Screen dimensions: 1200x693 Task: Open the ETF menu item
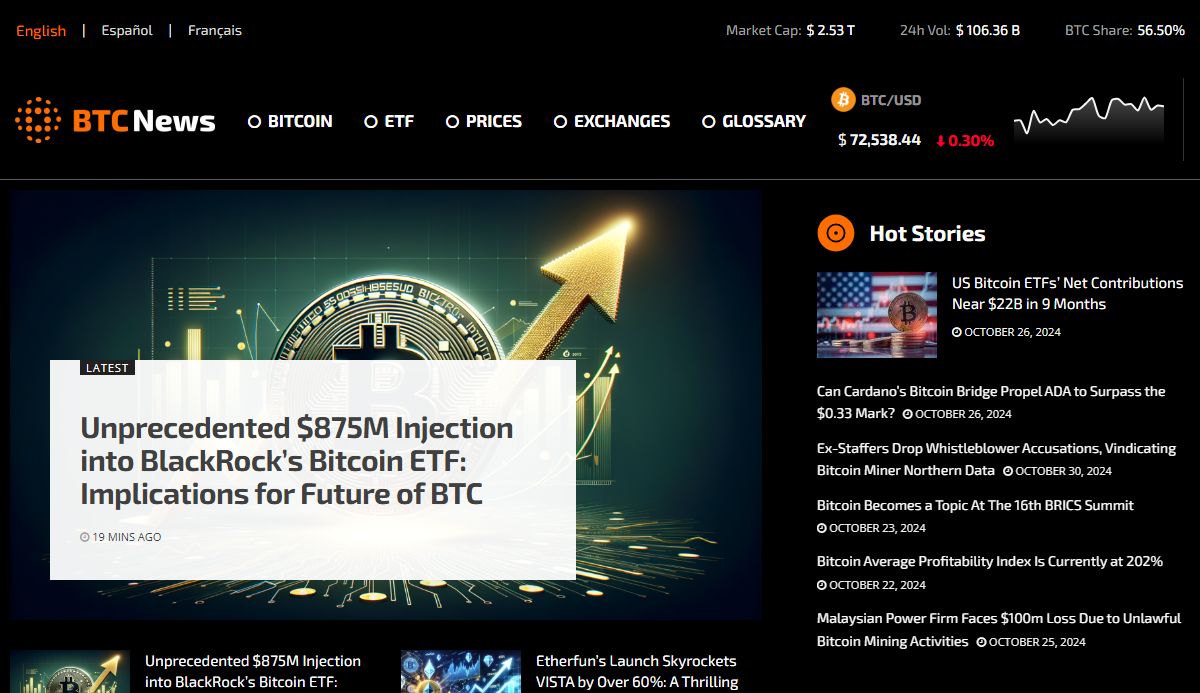point(399,121)
